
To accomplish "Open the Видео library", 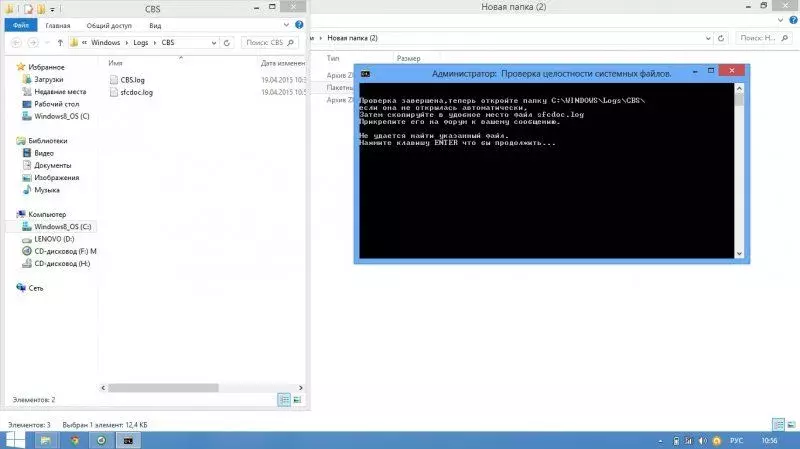I will pyautogui.click(x=44, y=153).
